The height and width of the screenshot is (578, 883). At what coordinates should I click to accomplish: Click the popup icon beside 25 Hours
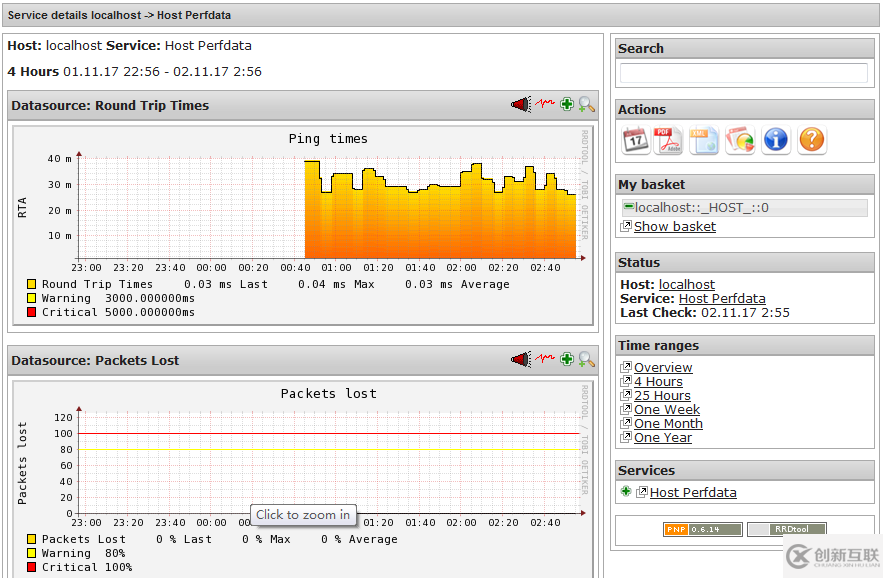[626, 395]
